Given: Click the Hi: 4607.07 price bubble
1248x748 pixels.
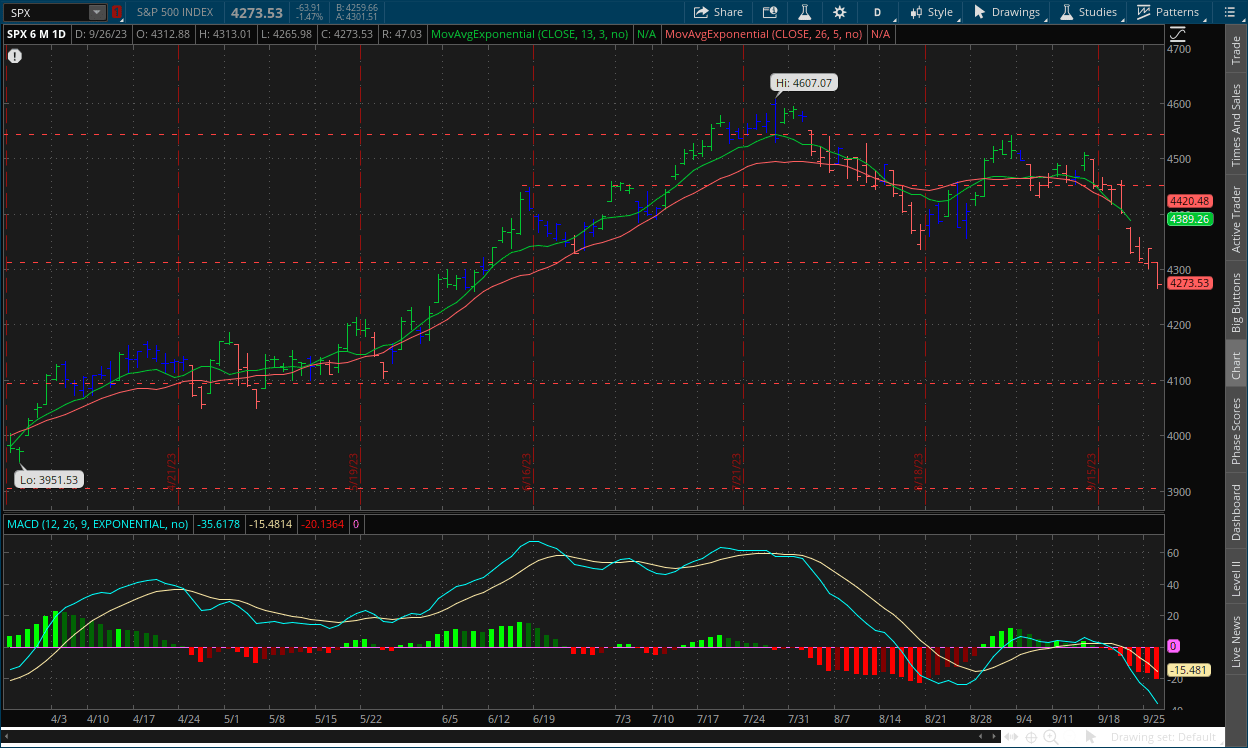Looking at the screenshot, I should (804, 83).
